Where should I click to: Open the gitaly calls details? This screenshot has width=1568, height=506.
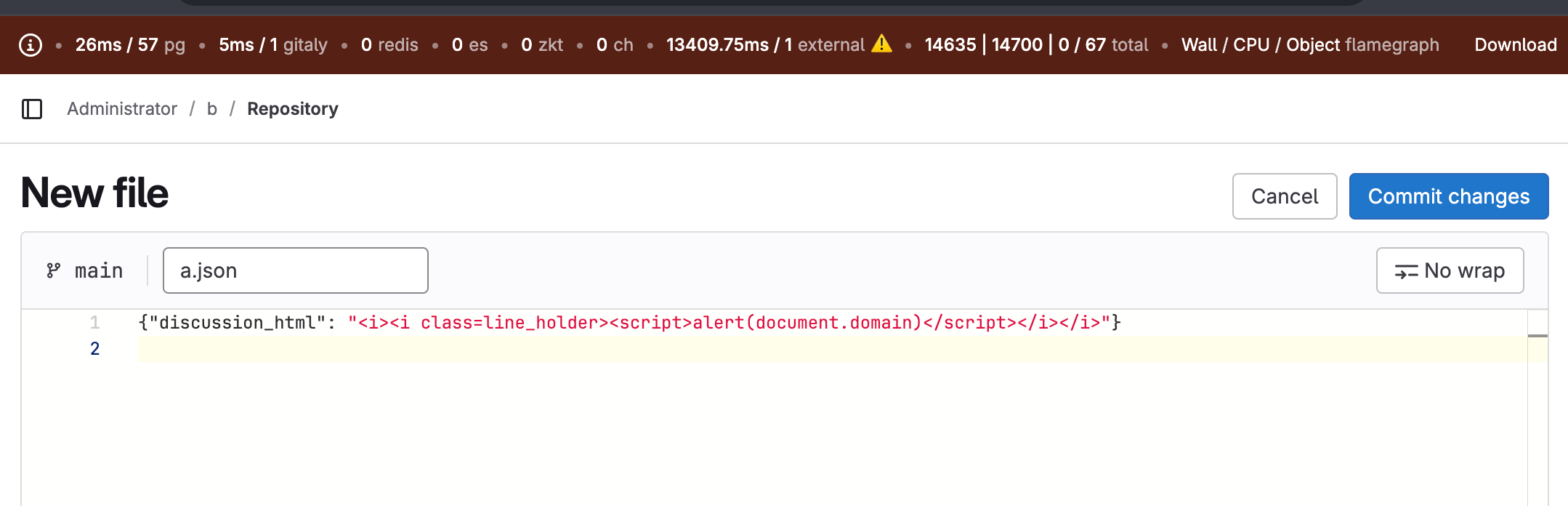(x=273, y=45)
